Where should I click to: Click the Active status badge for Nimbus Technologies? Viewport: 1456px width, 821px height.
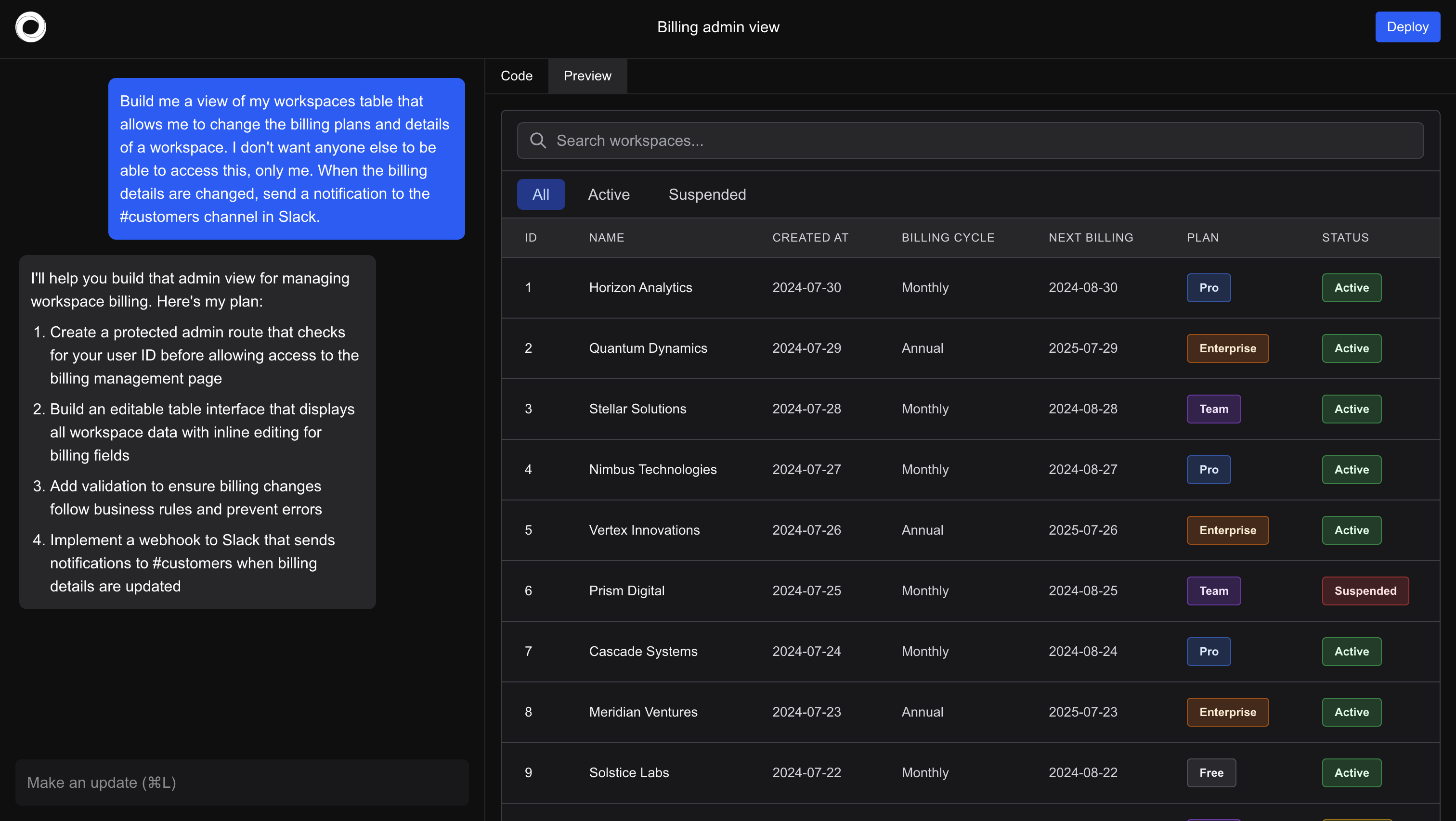(x=1351, y=470)
